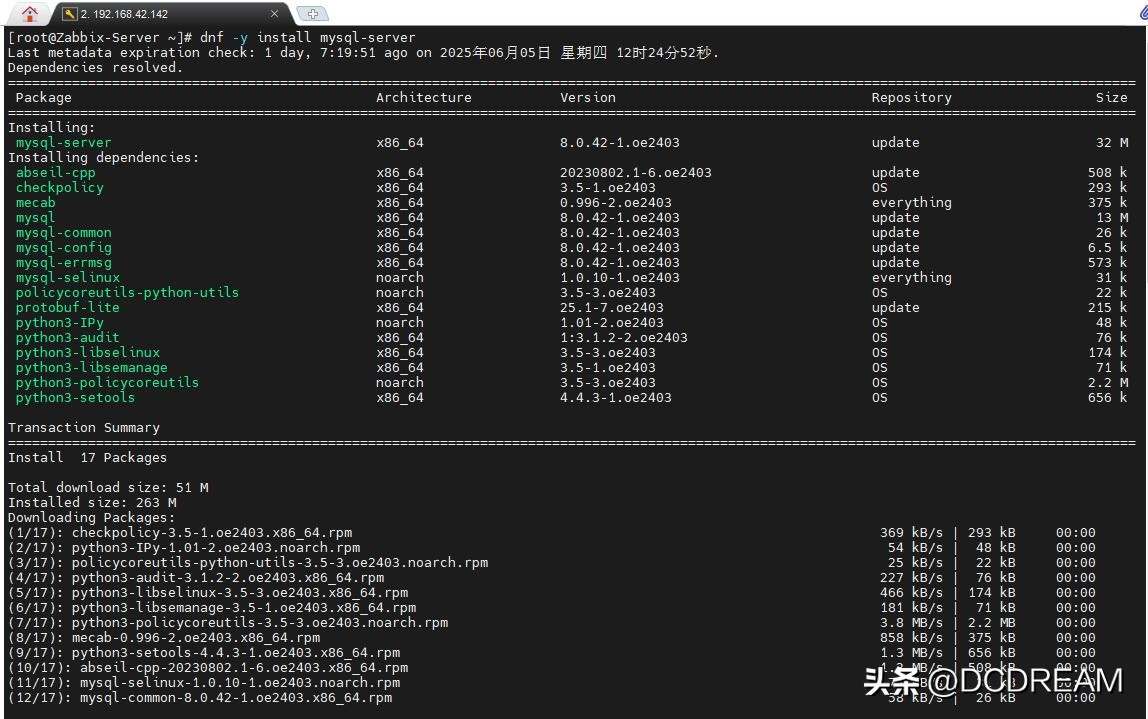Click the session icon on 192.168.42.142 tab
Image resolution: width=1148 pixels, height=719 pixels.
tap(69, 14)
